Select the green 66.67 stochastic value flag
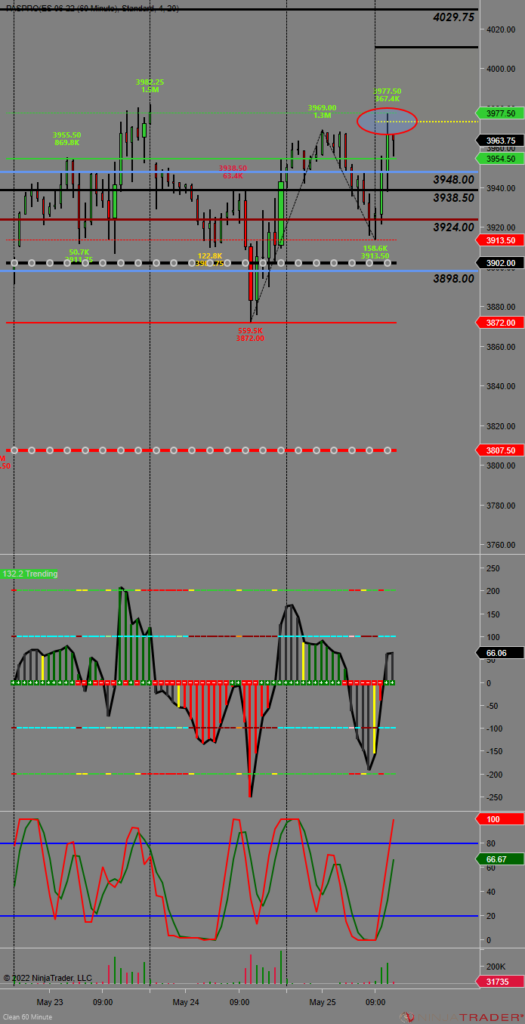 coord(501,859)
